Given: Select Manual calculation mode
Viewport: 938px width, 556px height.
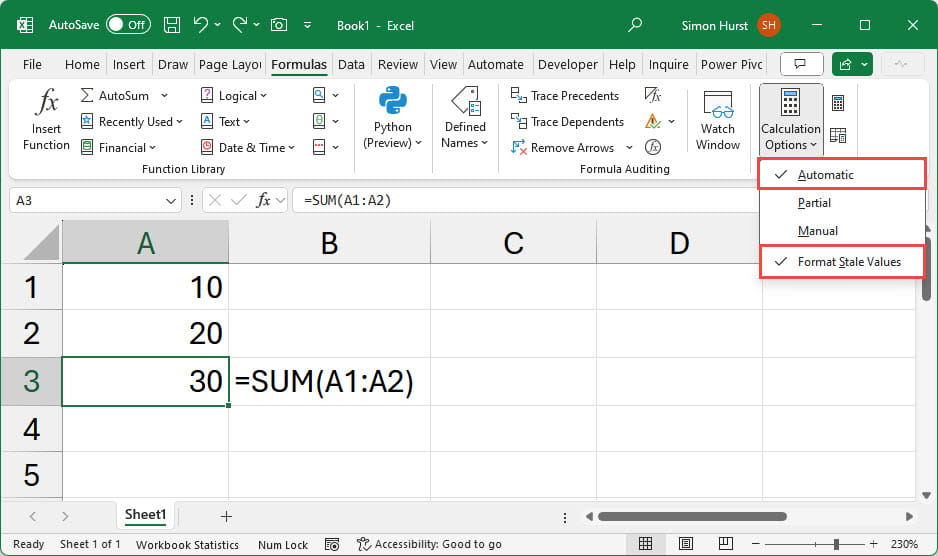Looking at the screenshot, I should coord(817,231).
